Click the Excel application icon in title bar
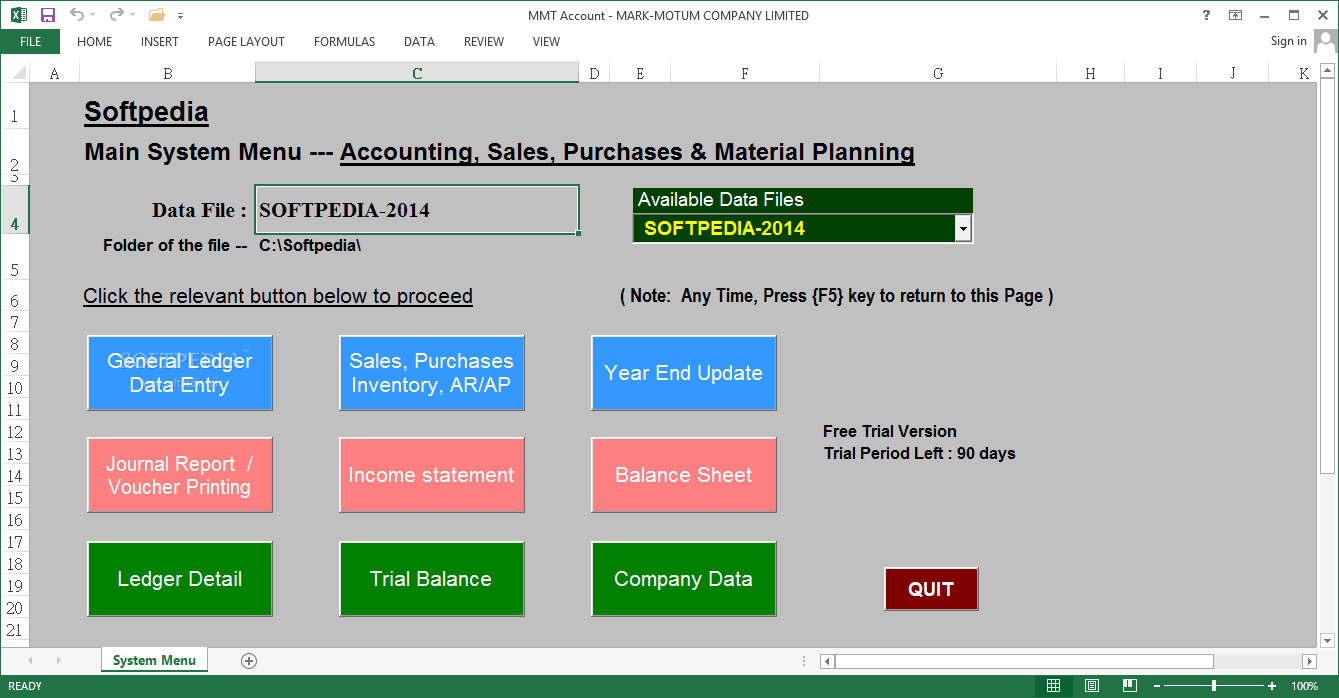Screen dimensions: 1339x698 click(19, 15)
